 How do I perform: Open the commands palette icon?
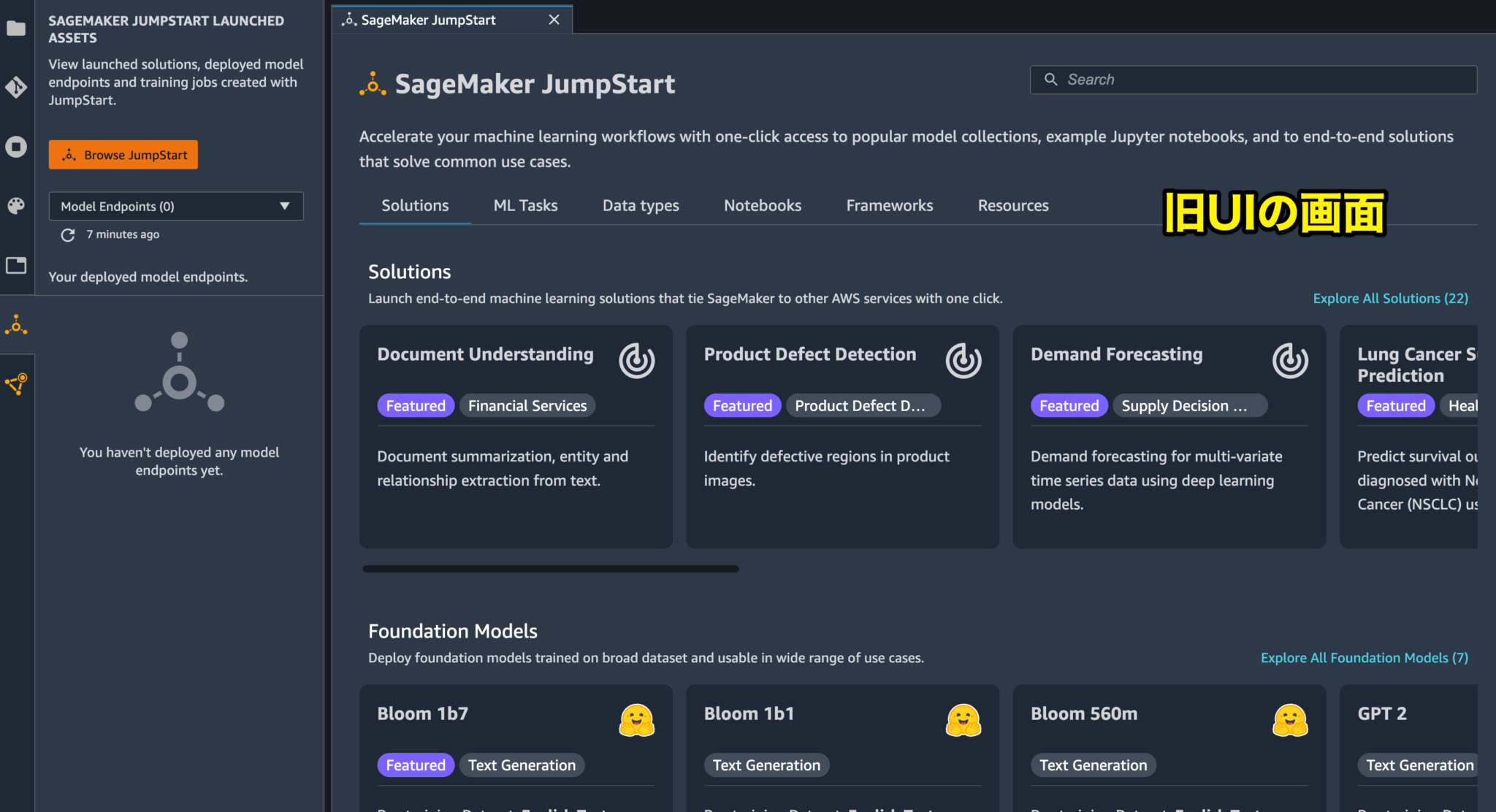[16, 206]
